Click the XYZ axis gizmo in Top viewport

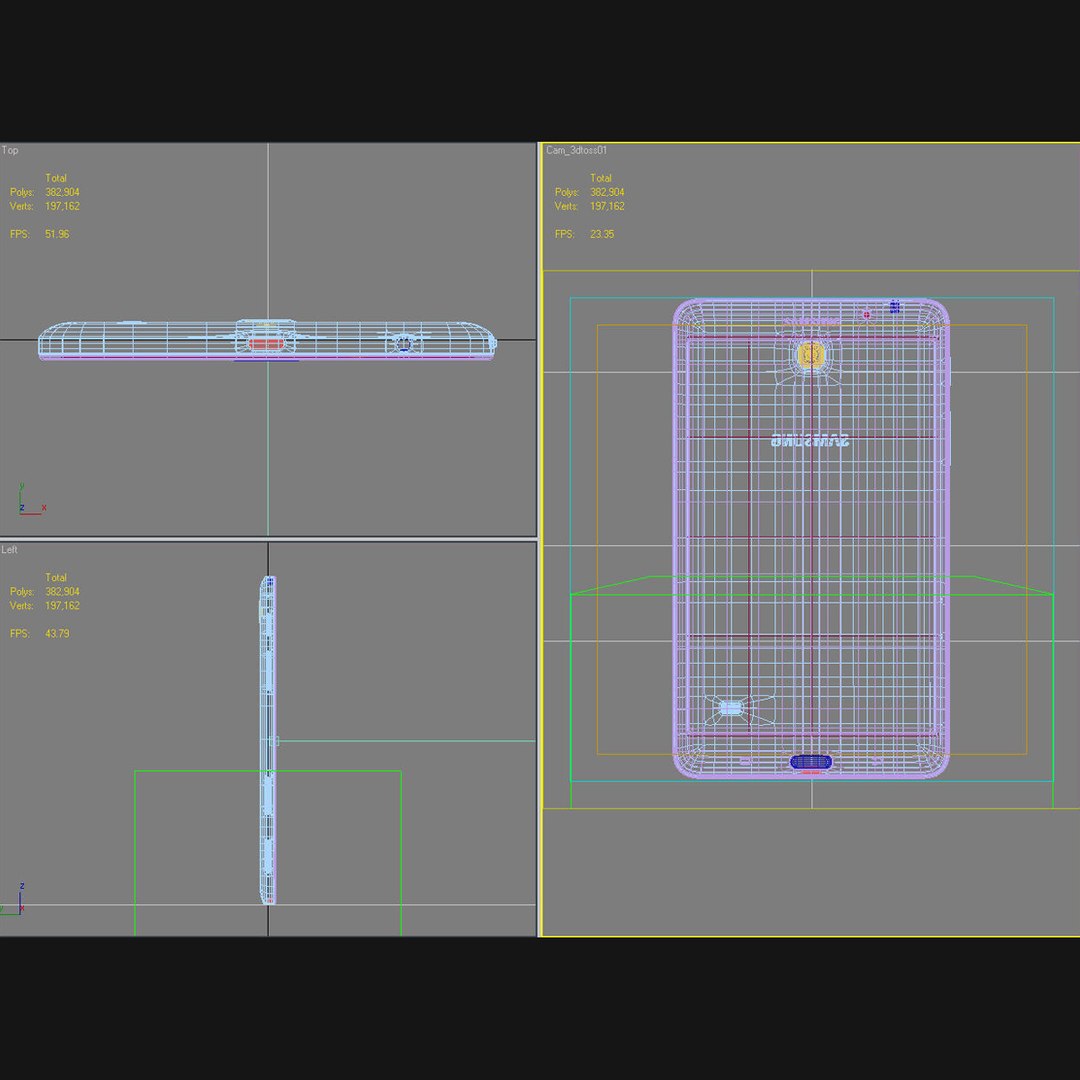click(31, 499)
